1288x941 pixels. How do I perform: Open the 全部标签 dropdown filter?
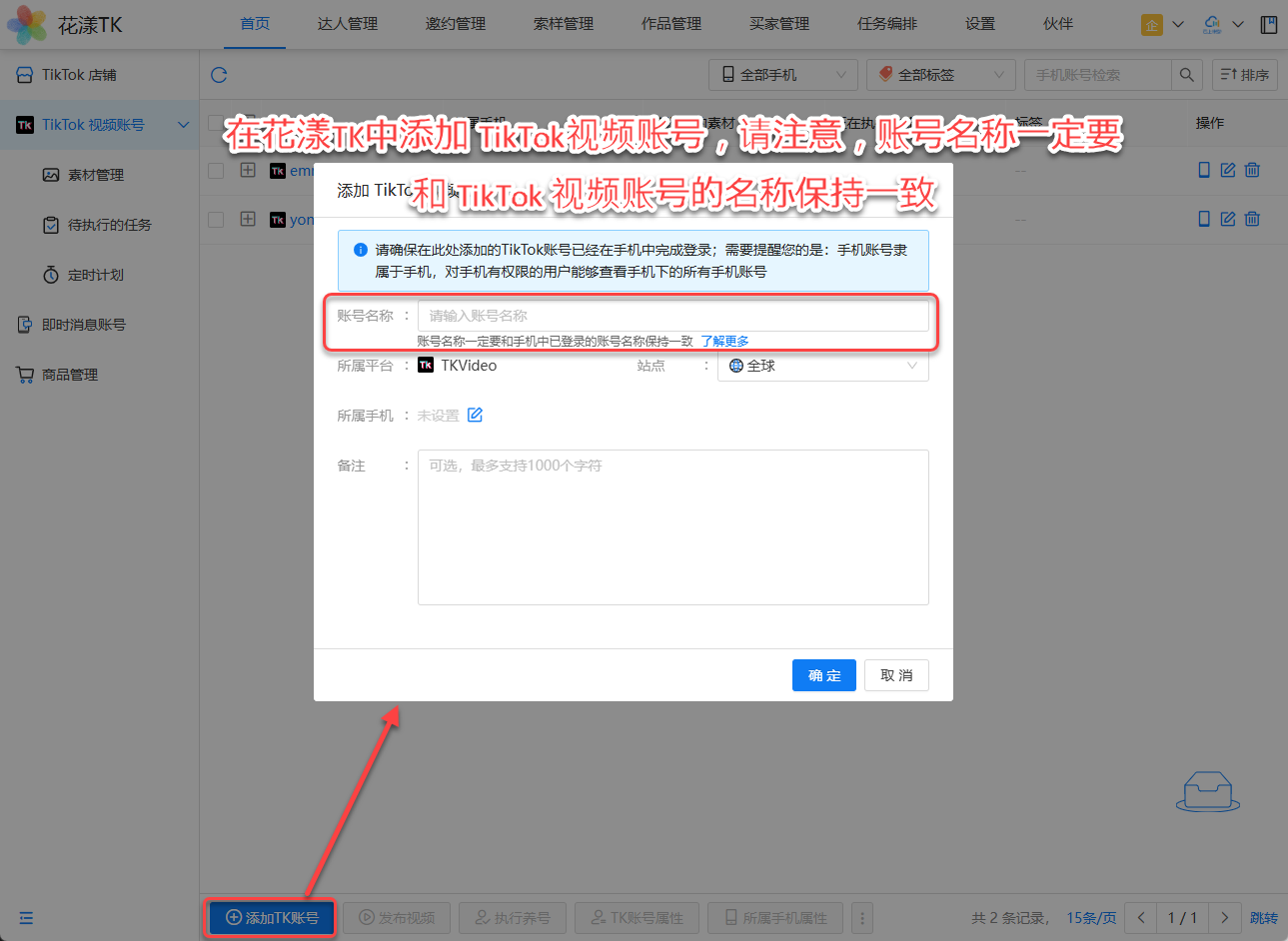click(940, 75)
